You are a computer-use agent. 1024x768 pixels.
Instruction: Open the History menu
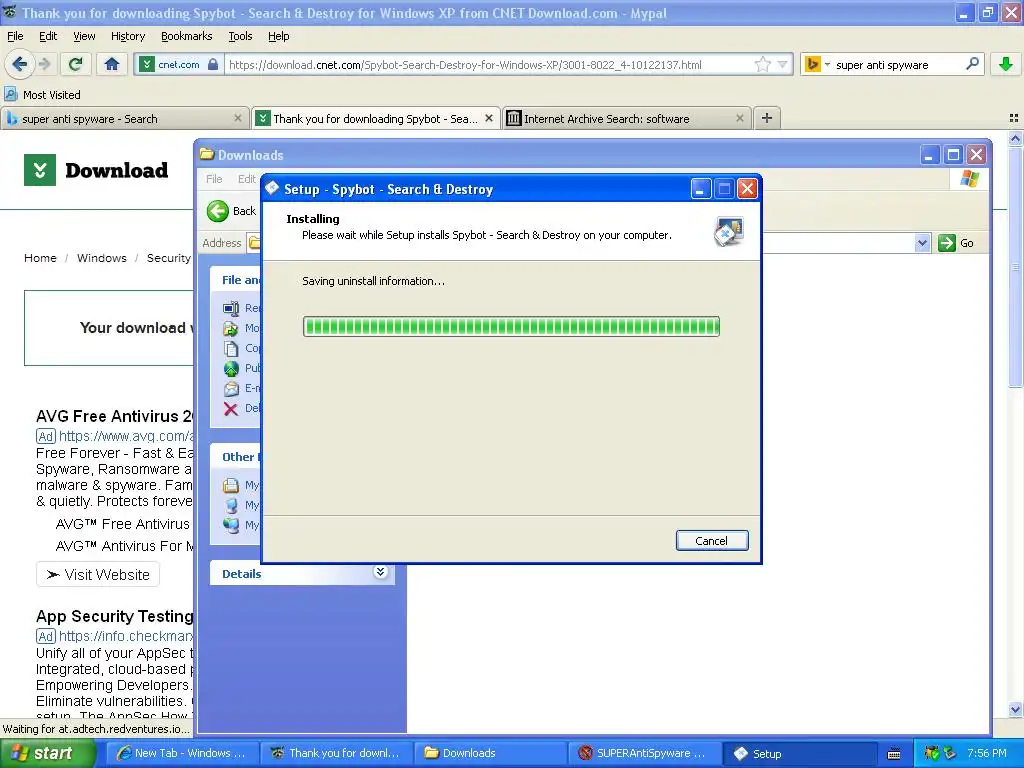(127, 36)
